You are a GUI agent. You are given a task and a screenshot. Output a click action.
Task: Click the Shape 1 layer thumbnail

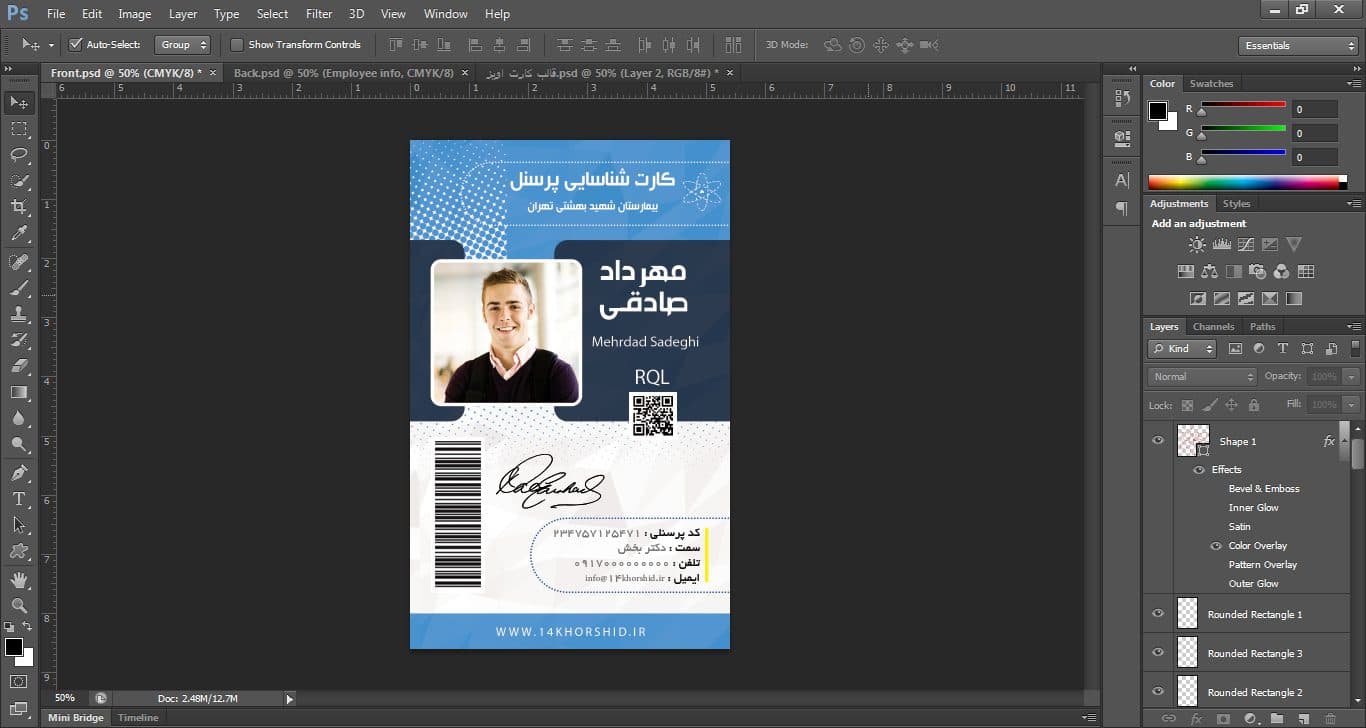1193,441
